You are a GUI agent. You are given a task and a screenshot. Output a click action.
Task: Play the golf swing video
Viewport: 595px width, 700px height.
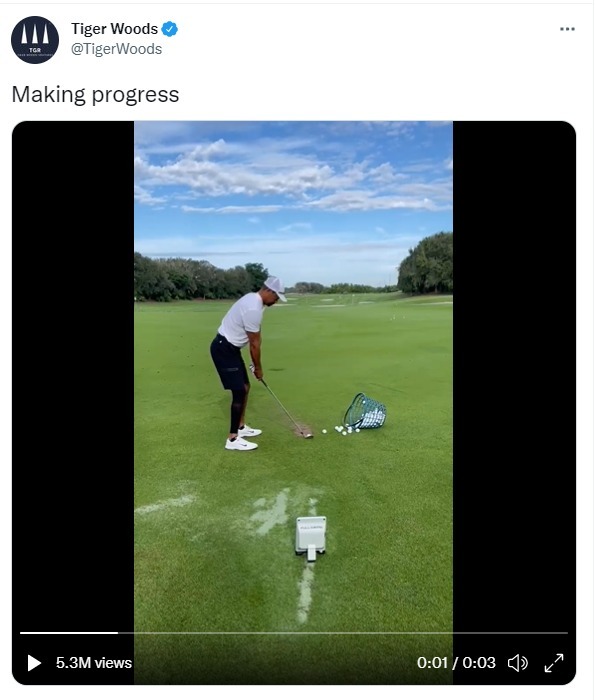point(34,662)
